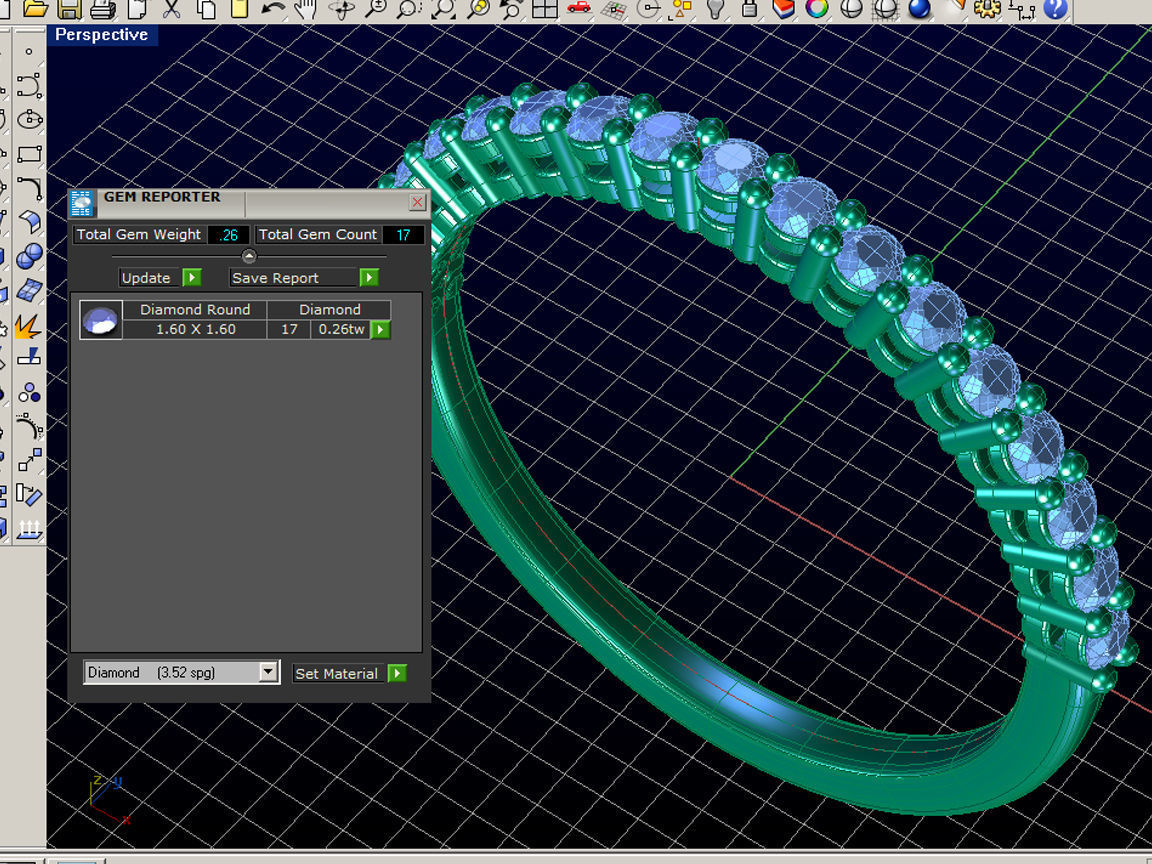Select the Edit Points On tool
The height and width of the screenshot is (864, 1152).
click(x=29, y=426)
